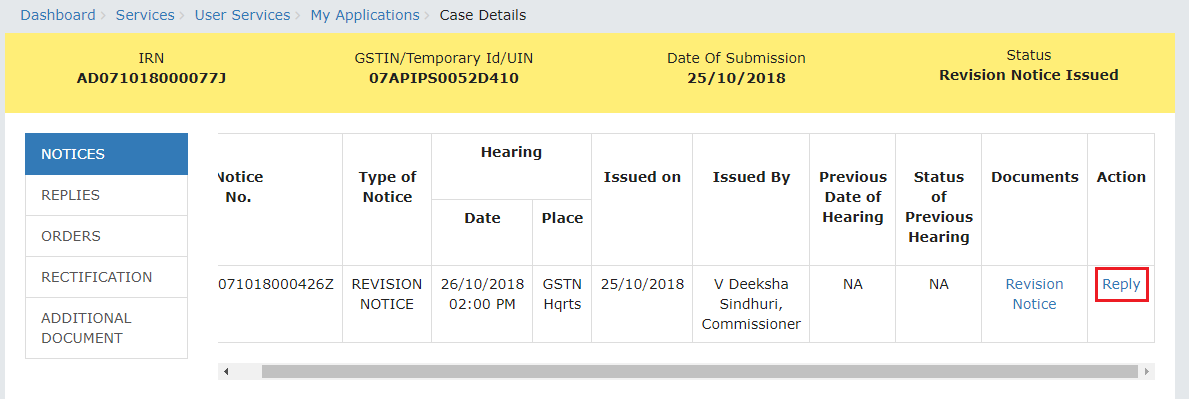Click the Type of Notice column header
The width and height of the screenshot is (1189, 399).
(x=387, y=187)
